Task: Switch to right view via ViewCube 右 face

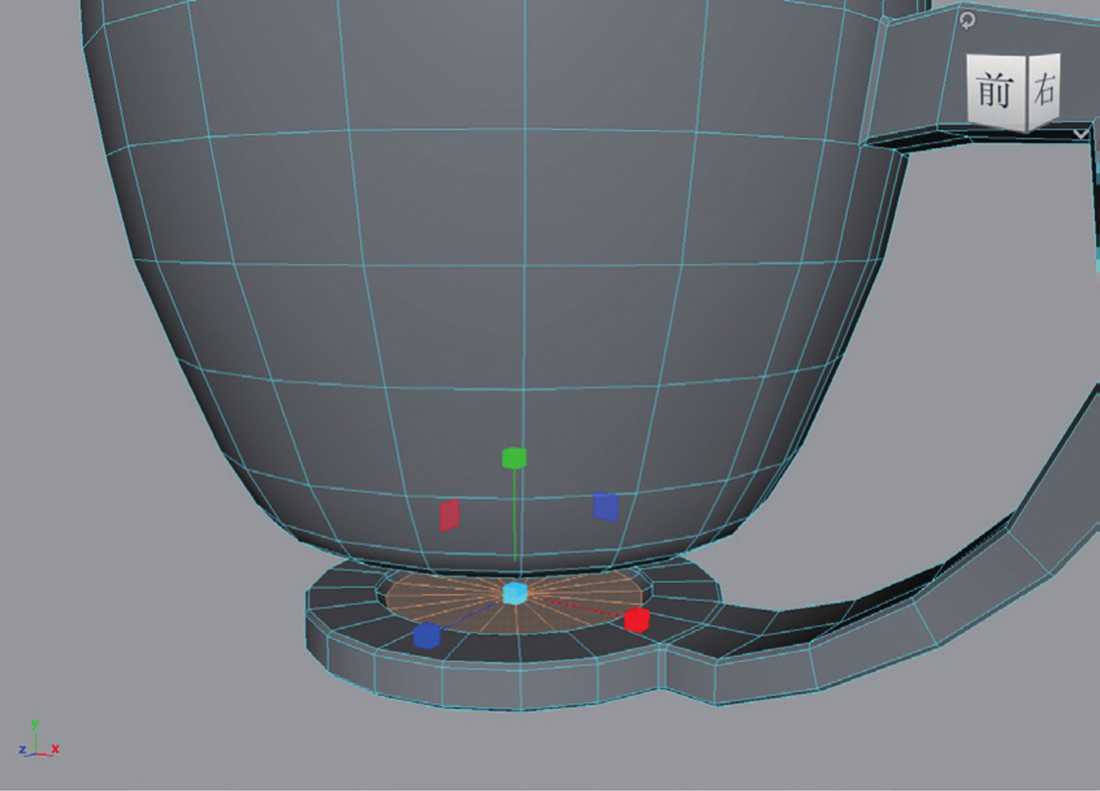Action: coord(1044,90)
